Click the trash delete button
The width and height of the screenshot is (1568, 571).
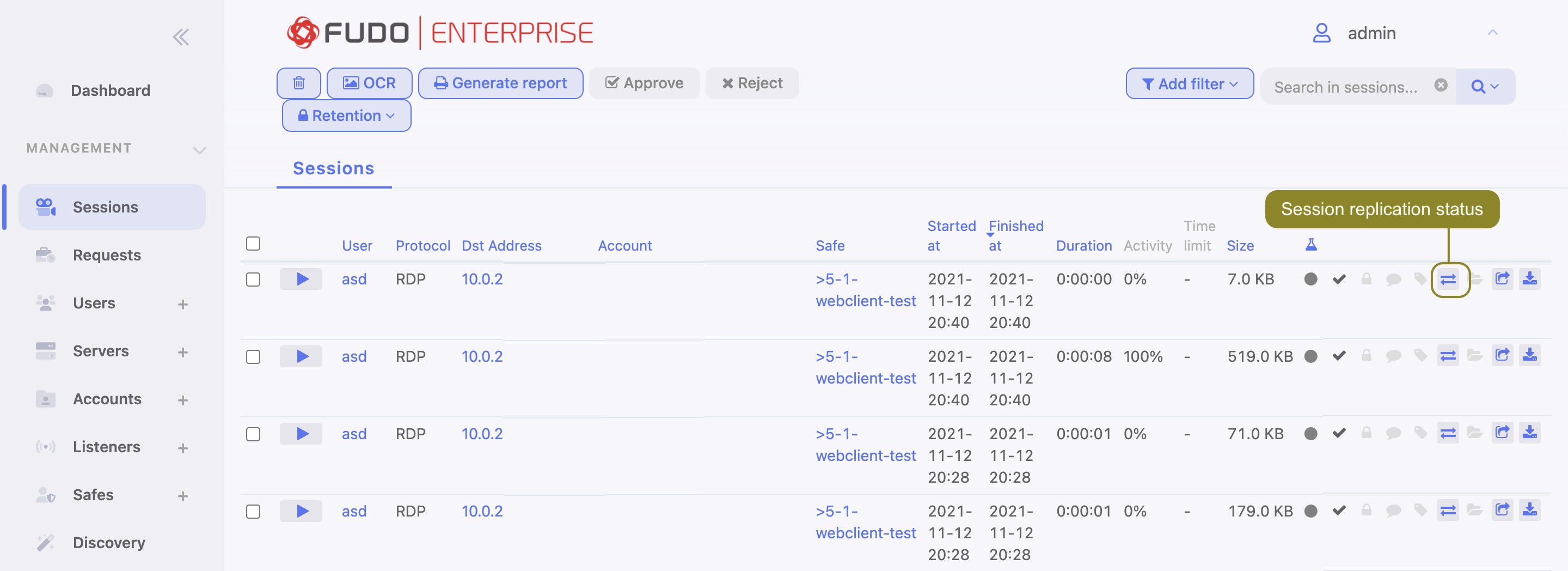click(x=298, y=83)
